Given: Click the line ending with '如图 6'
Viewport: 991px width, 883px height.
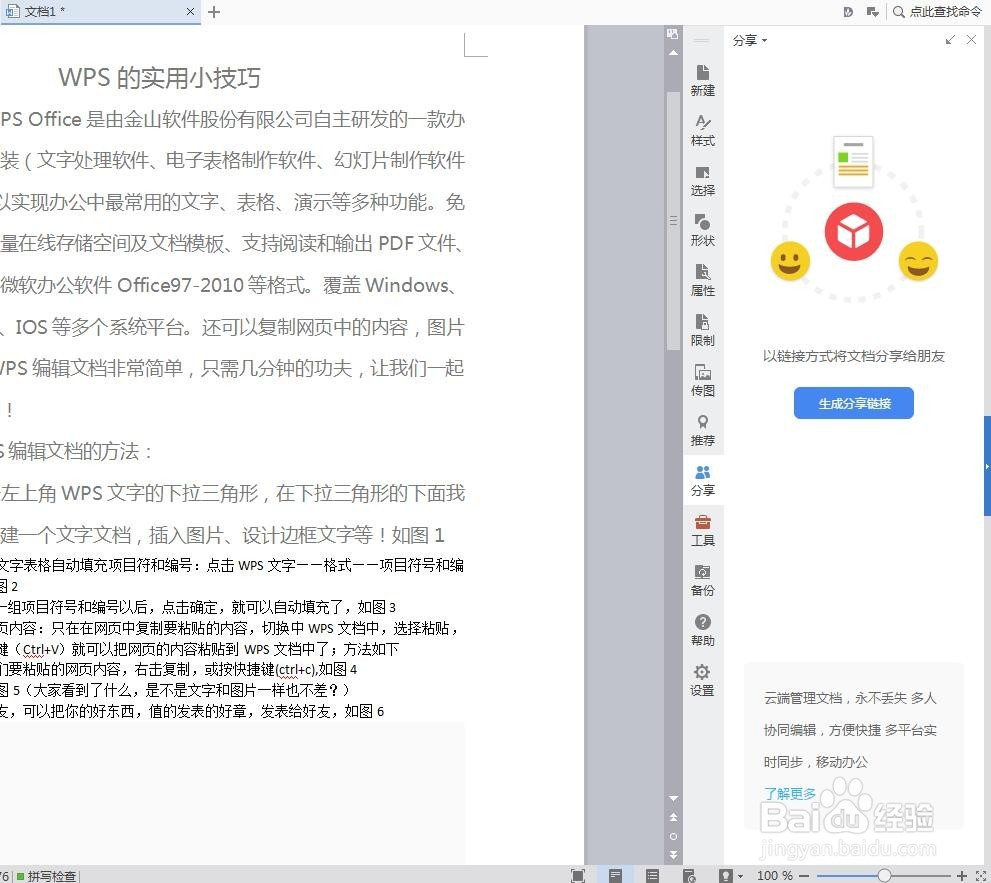Looking at the screenshot, I should pyautogui.click(x=192, y=711).
